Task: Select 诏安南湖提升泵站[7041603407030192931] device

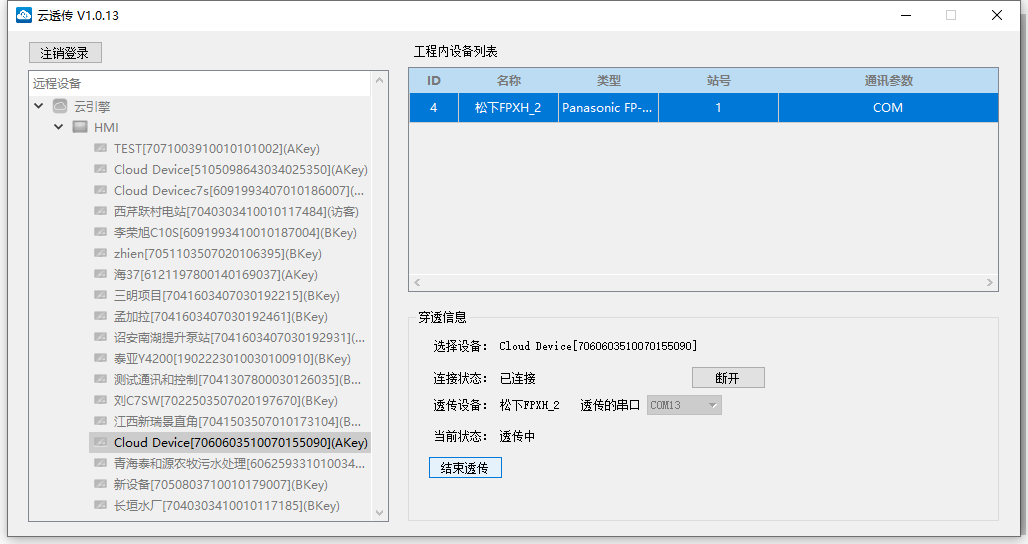Action: 239,338
